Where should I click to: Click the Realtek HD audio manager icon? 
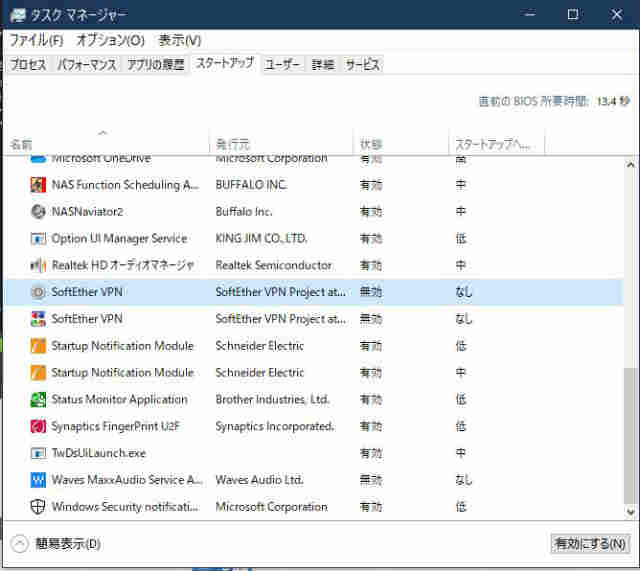38,265
